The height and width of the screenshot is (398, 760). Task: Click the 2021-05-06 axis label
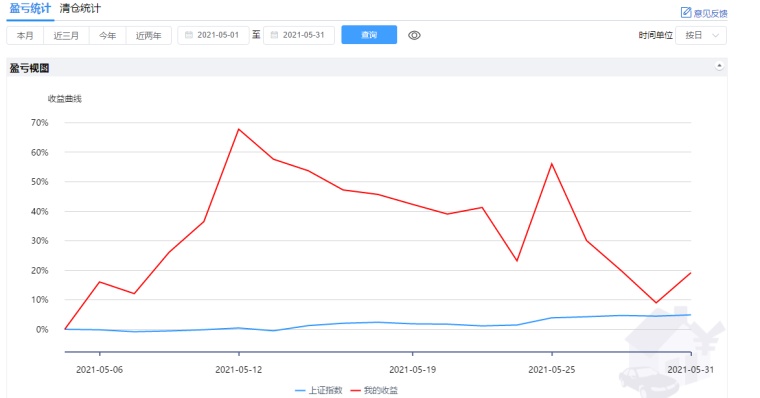99,369
